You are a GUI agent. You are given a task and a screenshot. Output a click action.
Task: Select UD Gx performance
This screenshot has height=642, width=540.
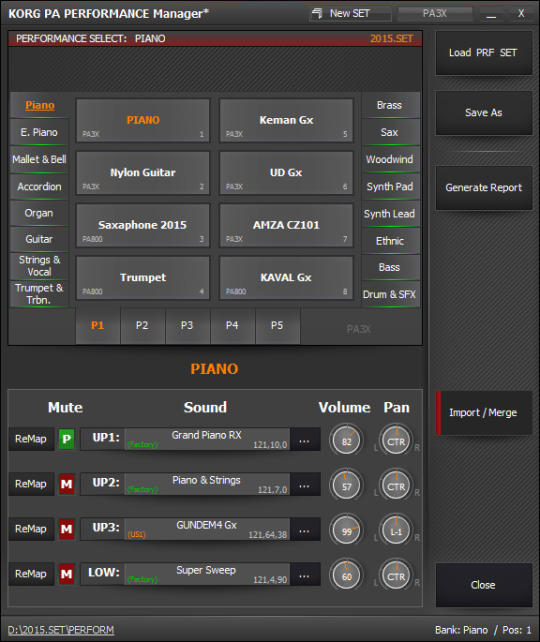coord(286,173)
